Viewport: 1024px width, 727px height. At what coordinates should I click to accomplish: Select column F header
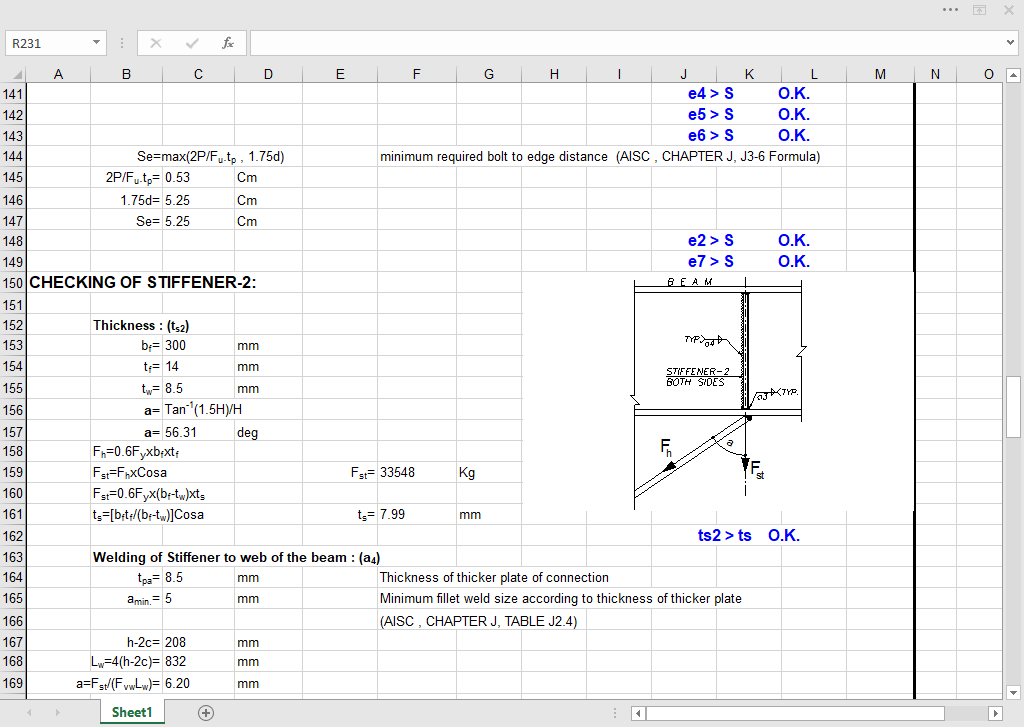[x=416, y=74]
